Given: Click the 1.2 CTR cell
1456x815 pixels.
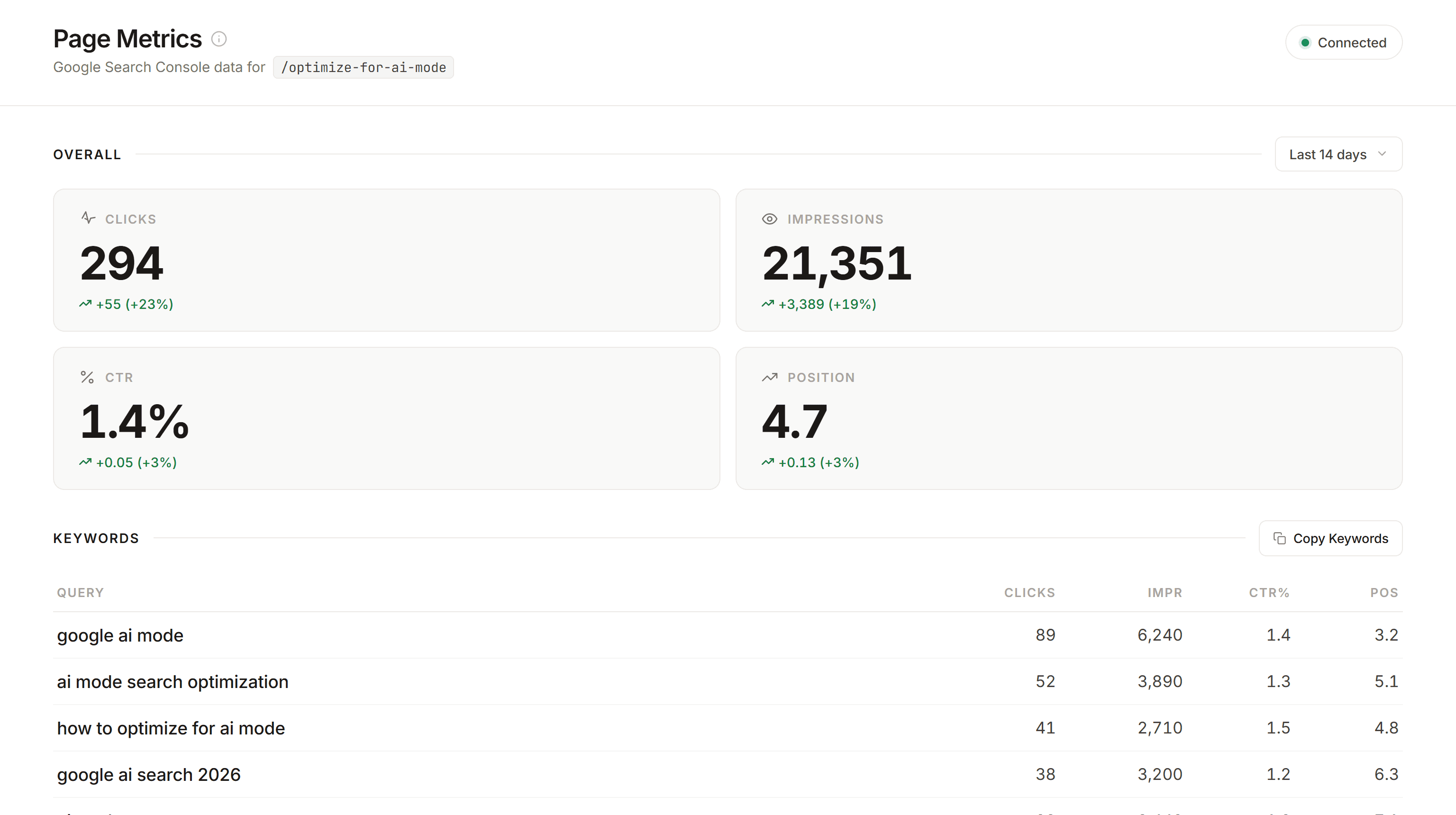Looking at the screenshot, I should tap(1278, 774).
